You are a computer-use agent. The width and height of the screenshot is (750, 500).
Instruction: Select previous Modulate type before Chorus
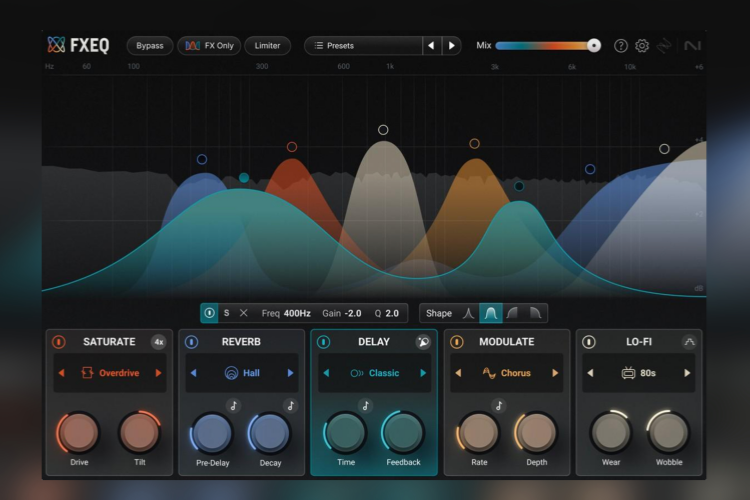point(457,373)
